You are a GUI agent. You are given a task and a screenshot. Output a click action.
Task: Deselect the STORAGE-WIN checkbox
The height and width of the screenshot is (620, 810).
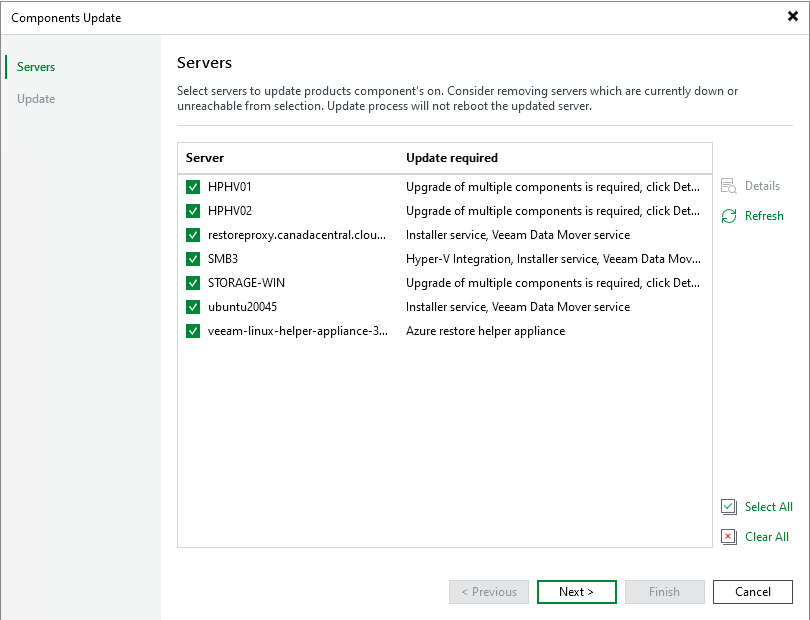pyautogui.click(x=193, y=283)
